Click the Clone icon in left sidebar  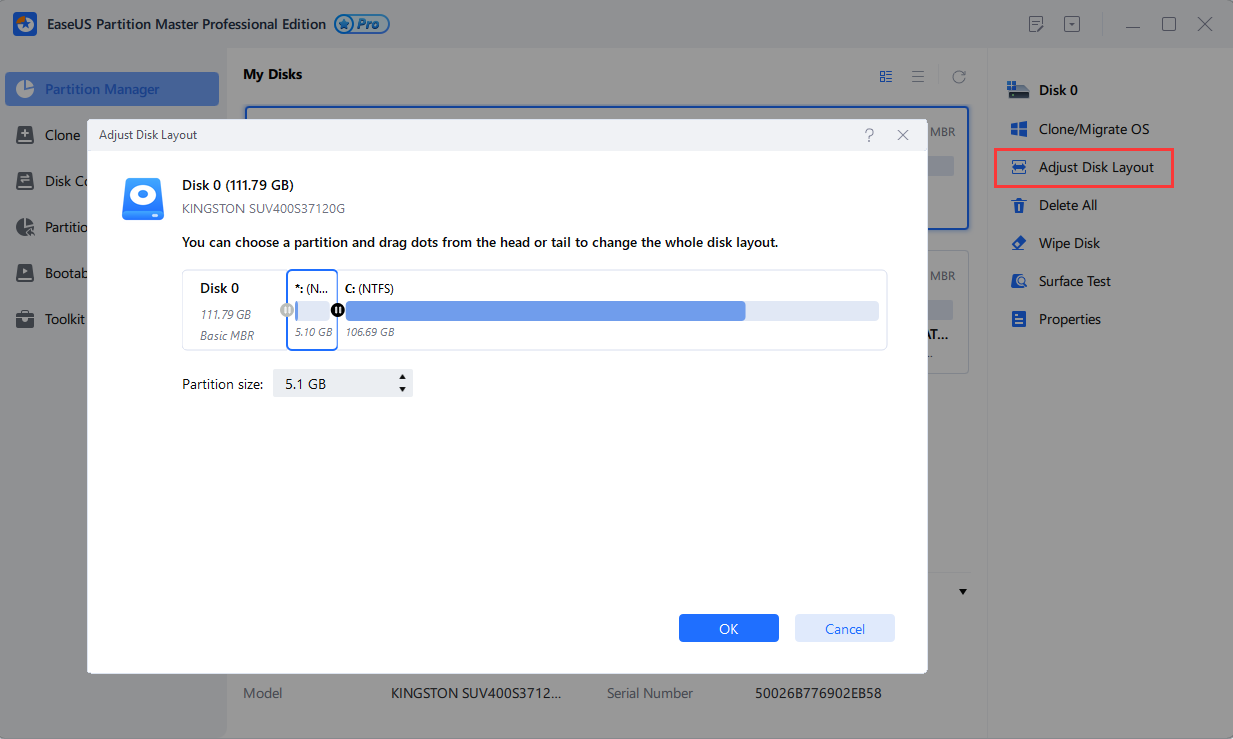tap(27, 135)
